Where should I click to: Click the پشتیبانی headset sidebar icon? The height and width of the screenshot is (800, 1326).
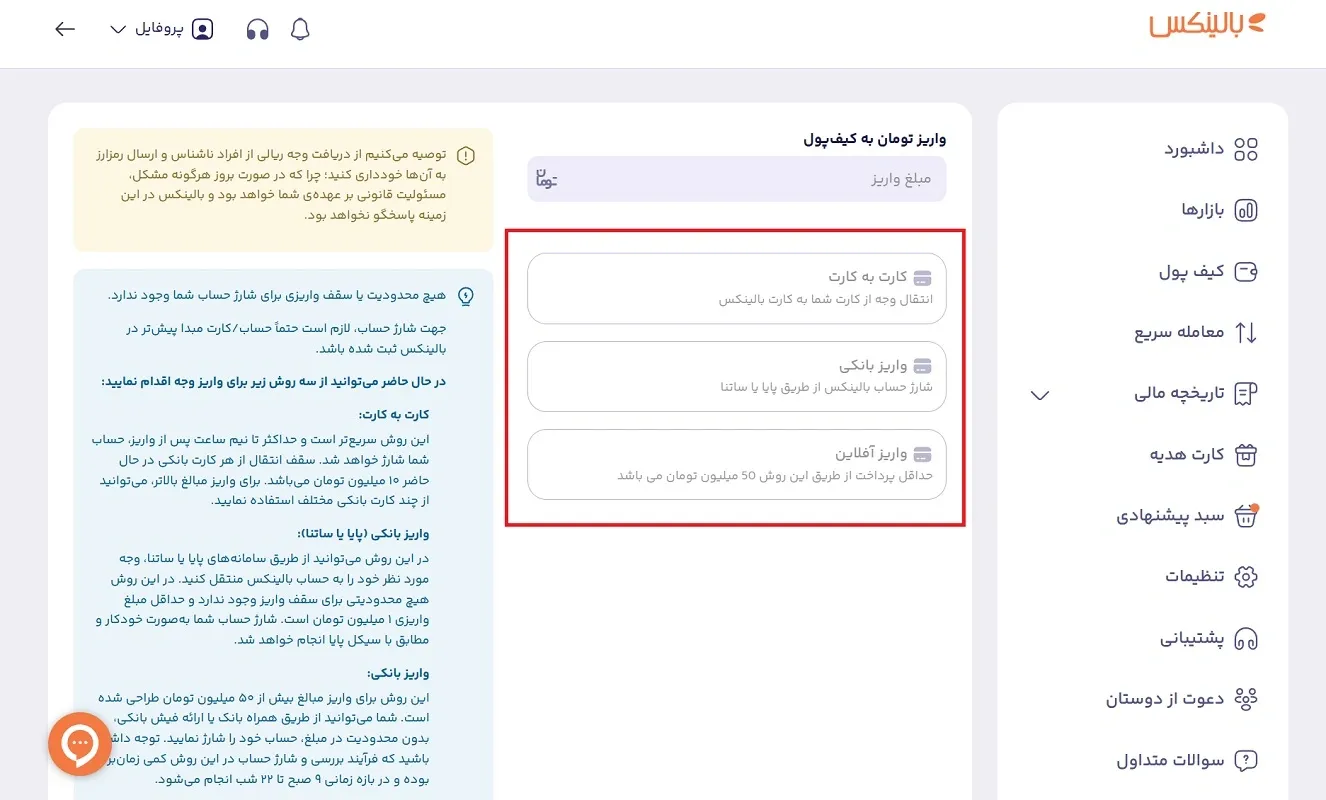tap(1246, 638)
